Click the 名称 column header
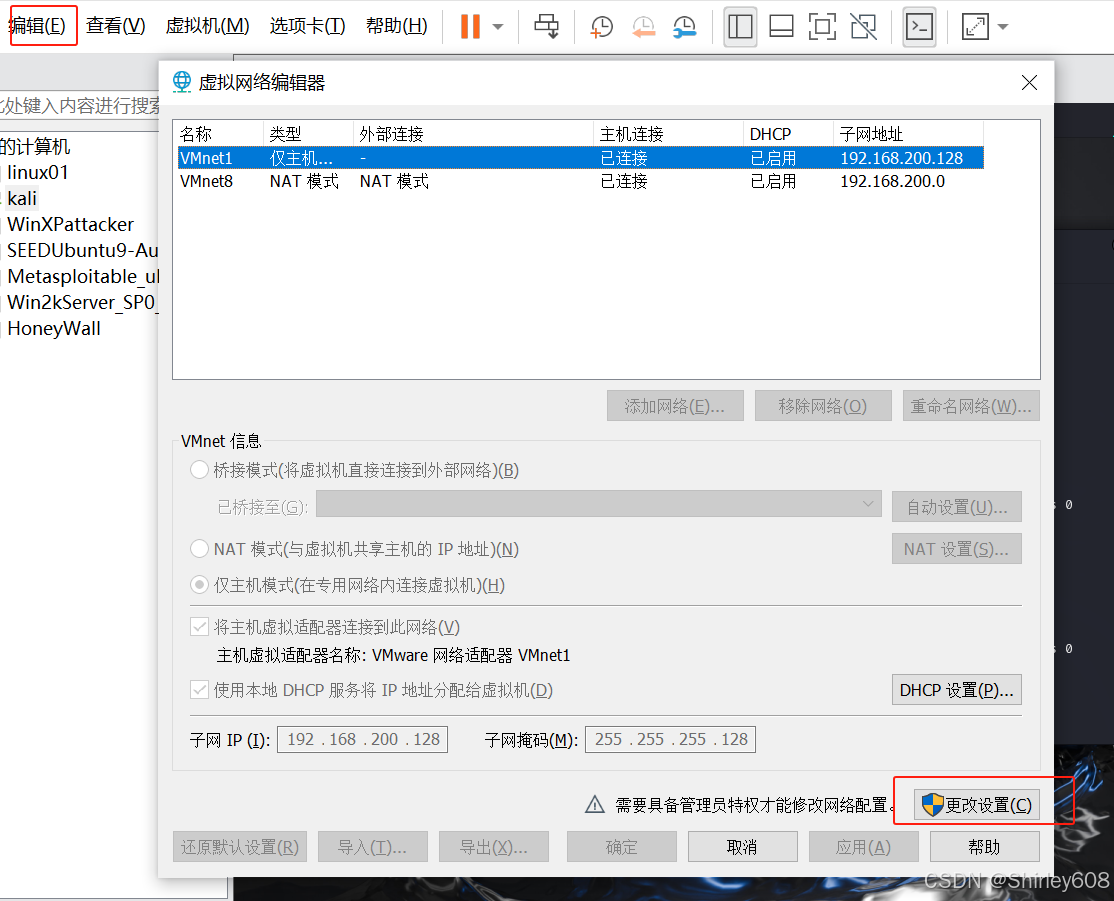This screenshot has width=1114, height=901. click(x=220, y=134)
